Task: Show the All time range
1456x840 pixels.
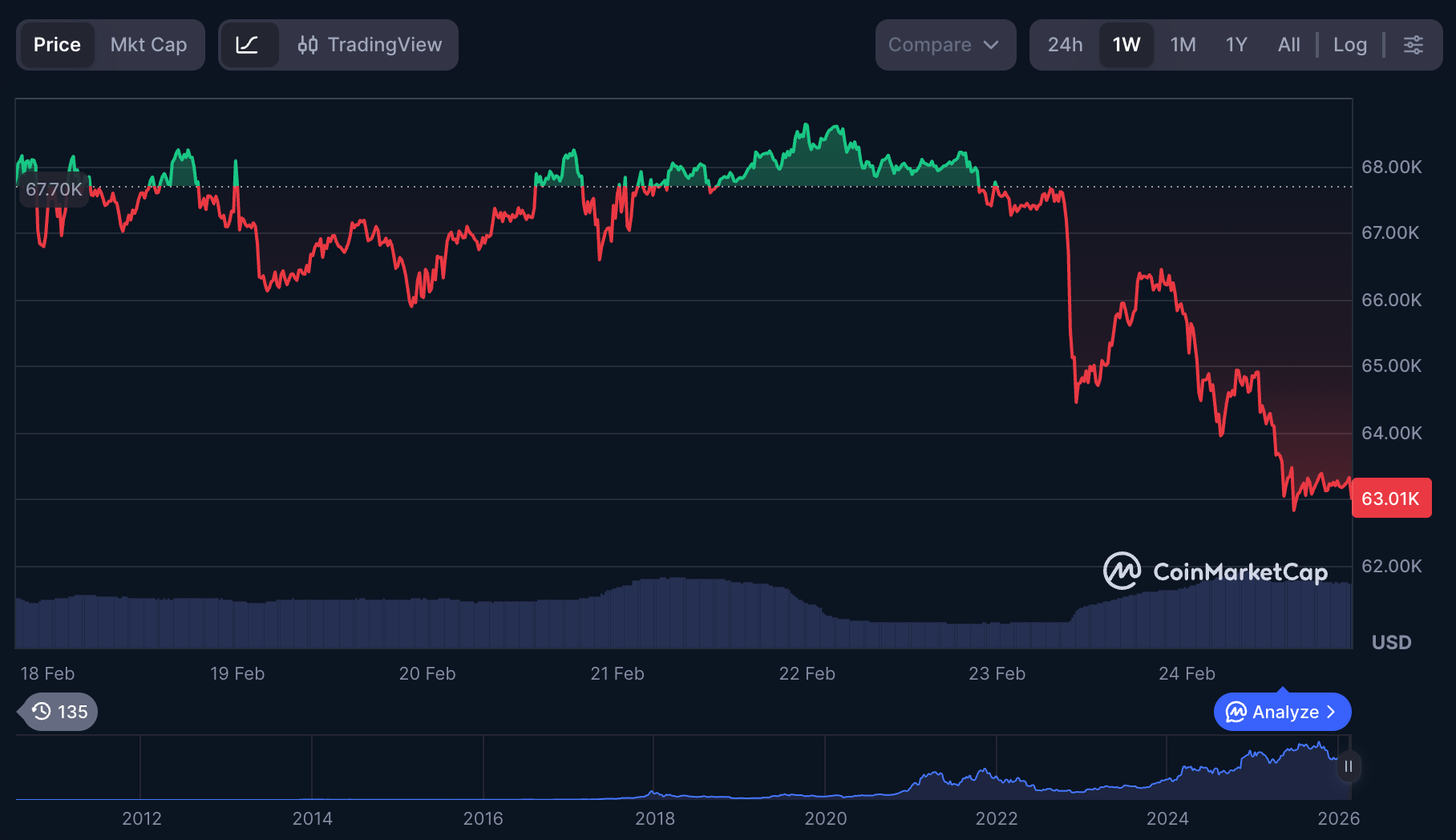Action: (x=1288, y=45)
